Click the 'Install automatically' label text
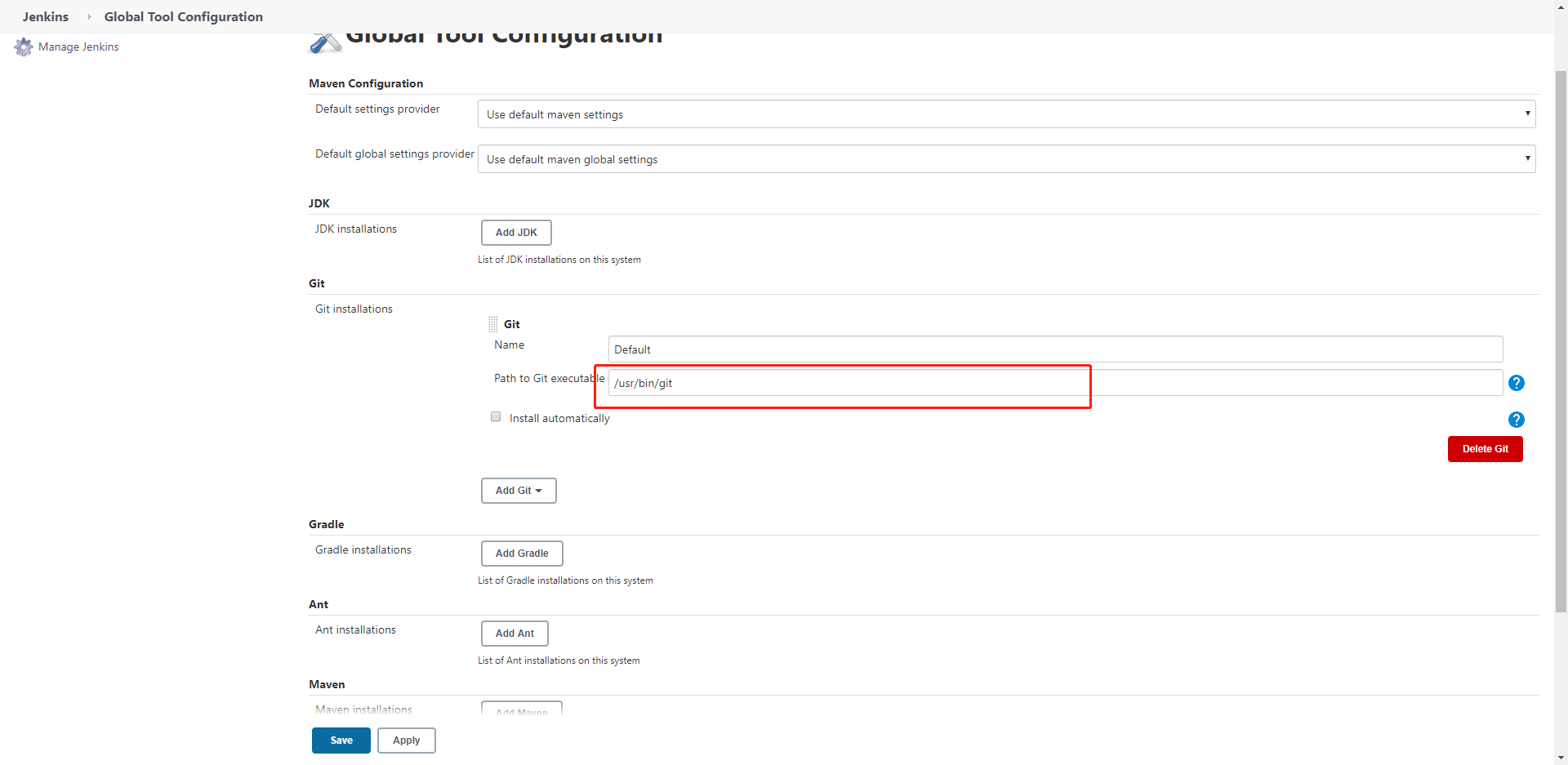The width and height of the screenshot is (1568, 765). point(559,418)
